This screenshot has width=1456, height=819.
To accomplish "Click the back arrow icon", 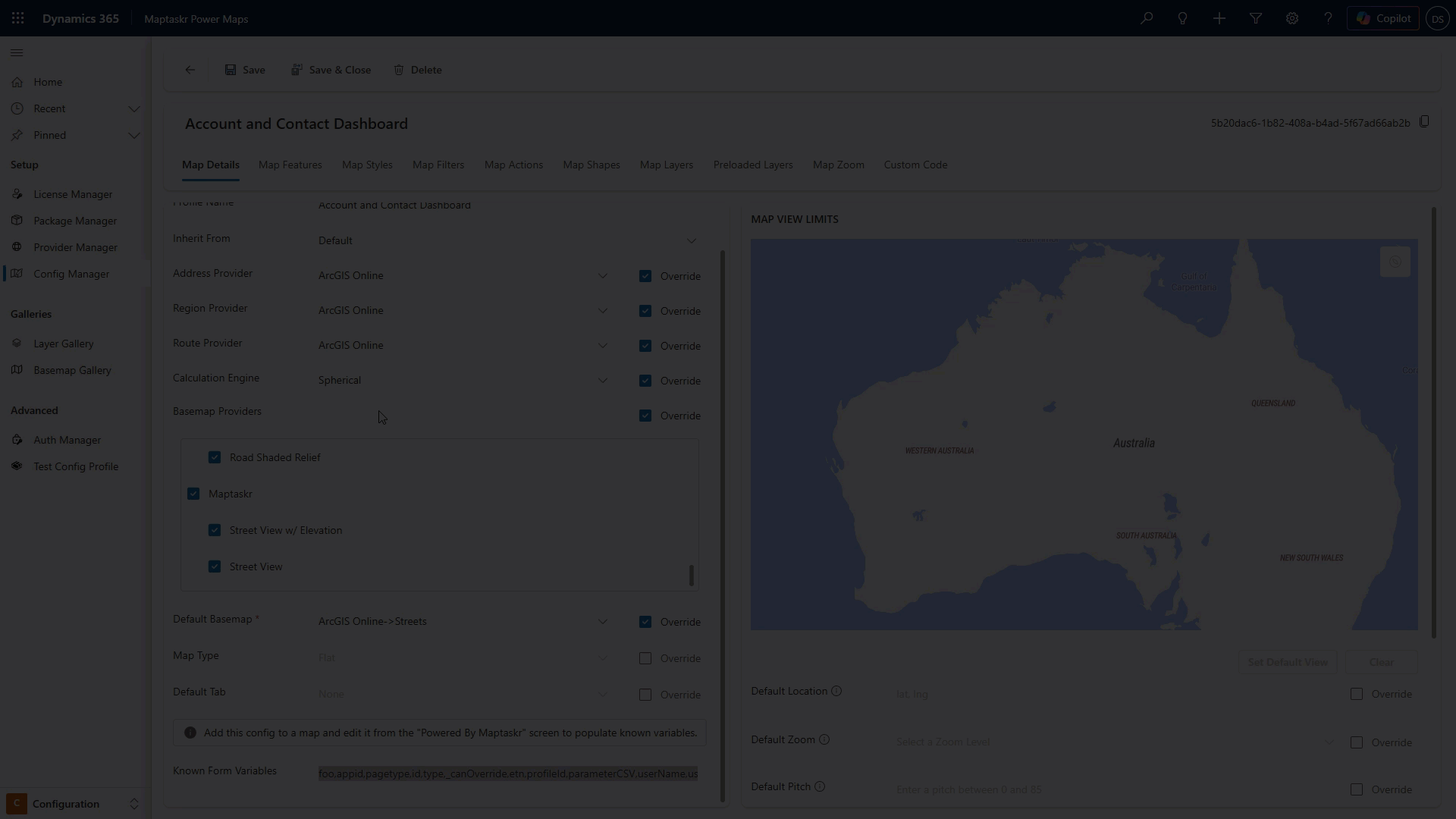I will point(190,70).
